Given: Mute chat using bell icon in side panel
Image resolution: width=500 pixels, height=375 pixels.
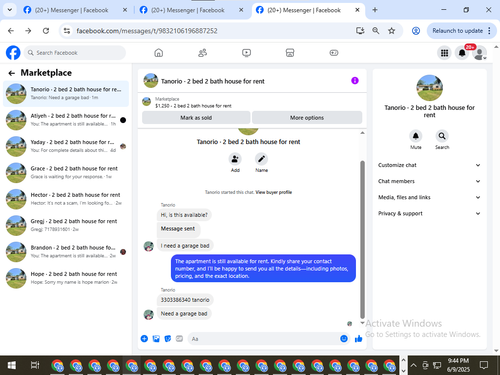Looking at the screenshot, I should click(x=416, y=136).
